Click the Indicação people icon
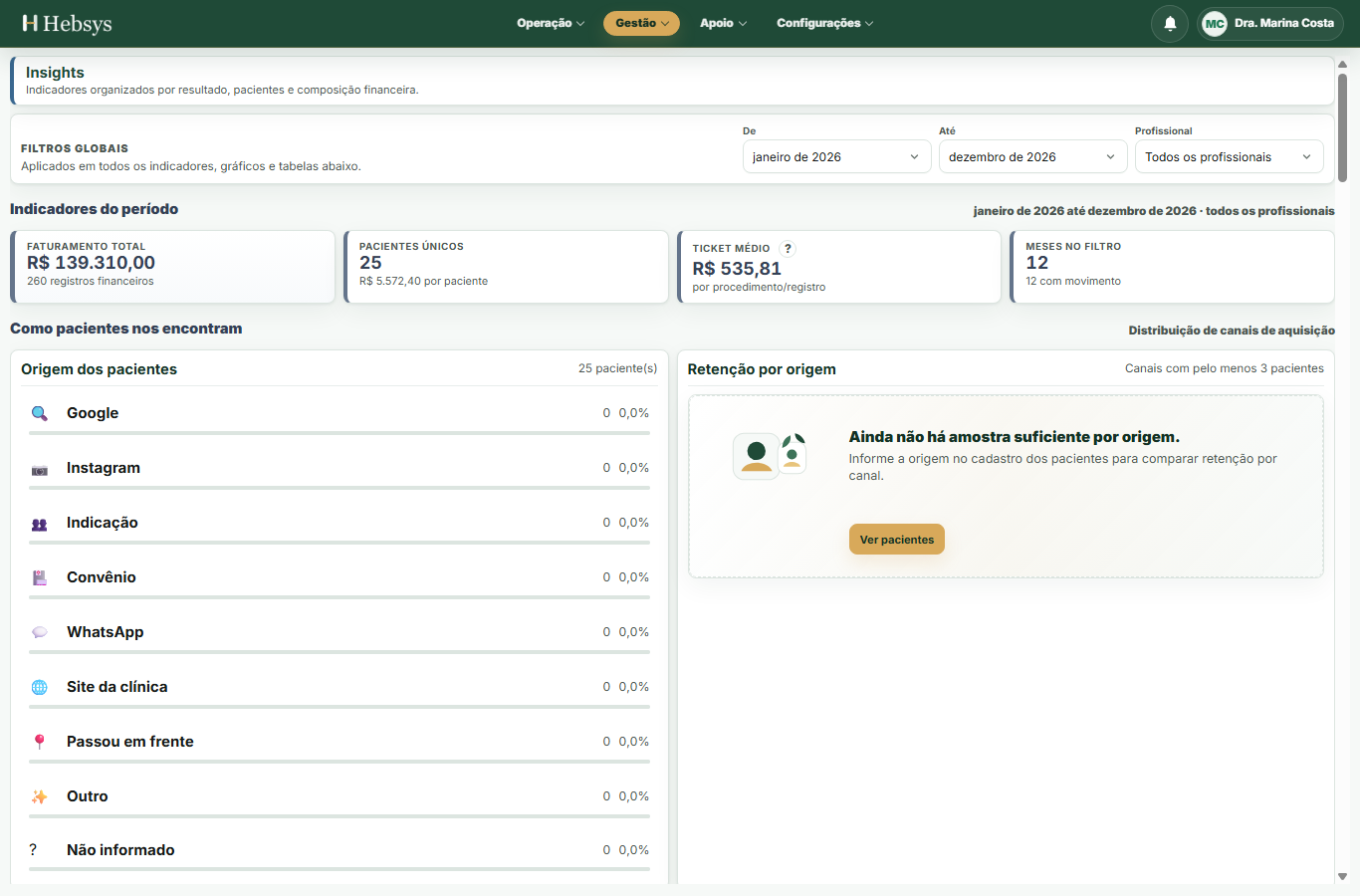 (40, 524)
